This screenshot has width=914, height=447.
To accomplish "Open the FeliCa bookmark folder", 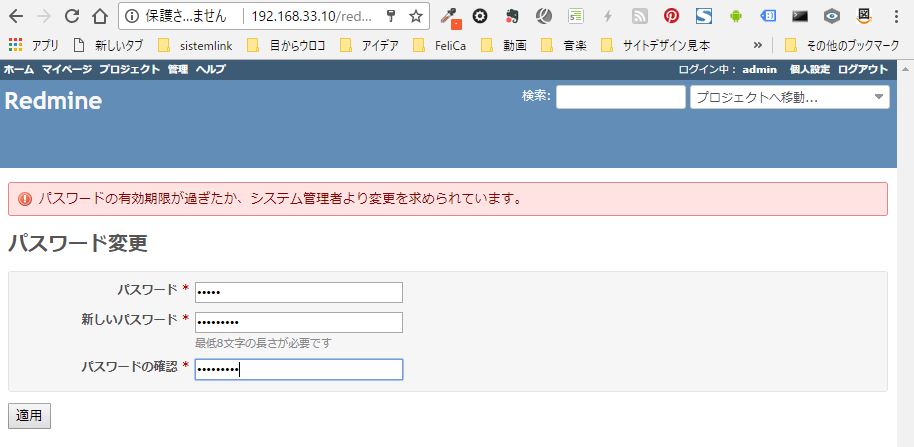I will click(x=439, y=45).
